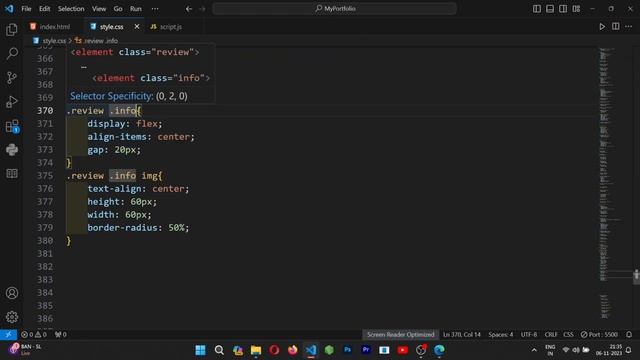Viewport: 640px width, 360px height.
Task: Open the Search view in activity bar
Action: 12,53
